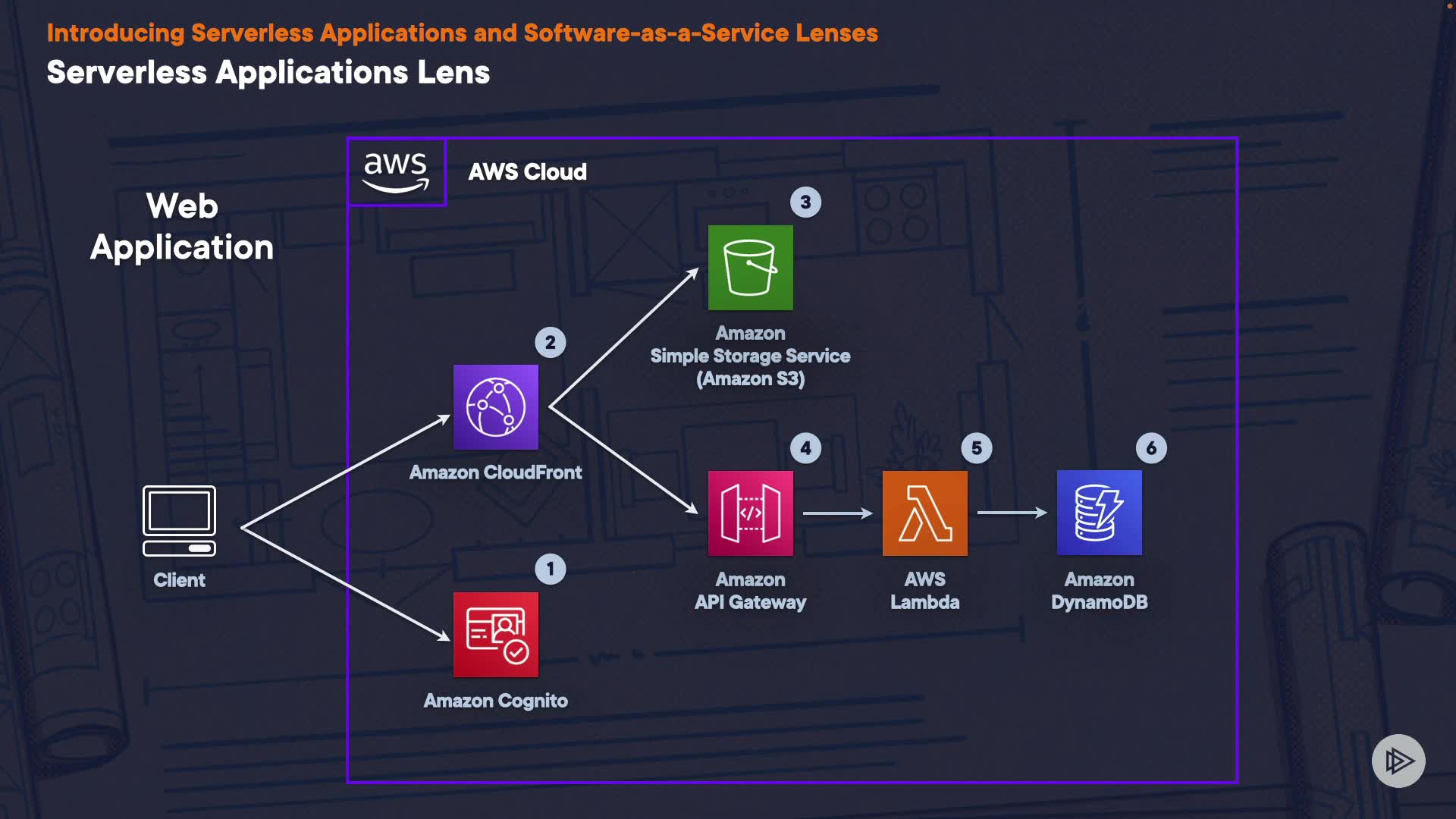Click the Amazon Simple Storage Service label
The width and height of the screenshot is (1456, 819).
pyautogui.click(x=750, y=356)
